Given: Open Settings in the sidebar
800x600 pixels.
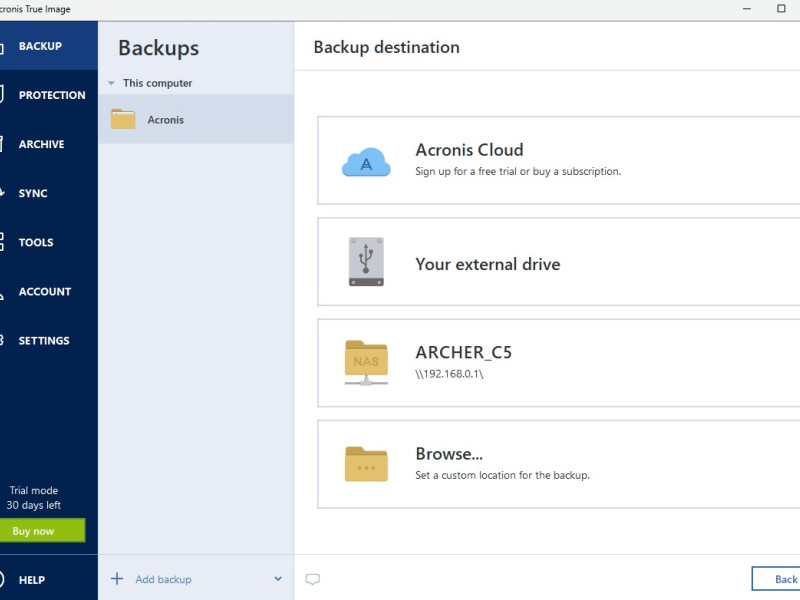Looking at the screenshot, I should point(48,340).
